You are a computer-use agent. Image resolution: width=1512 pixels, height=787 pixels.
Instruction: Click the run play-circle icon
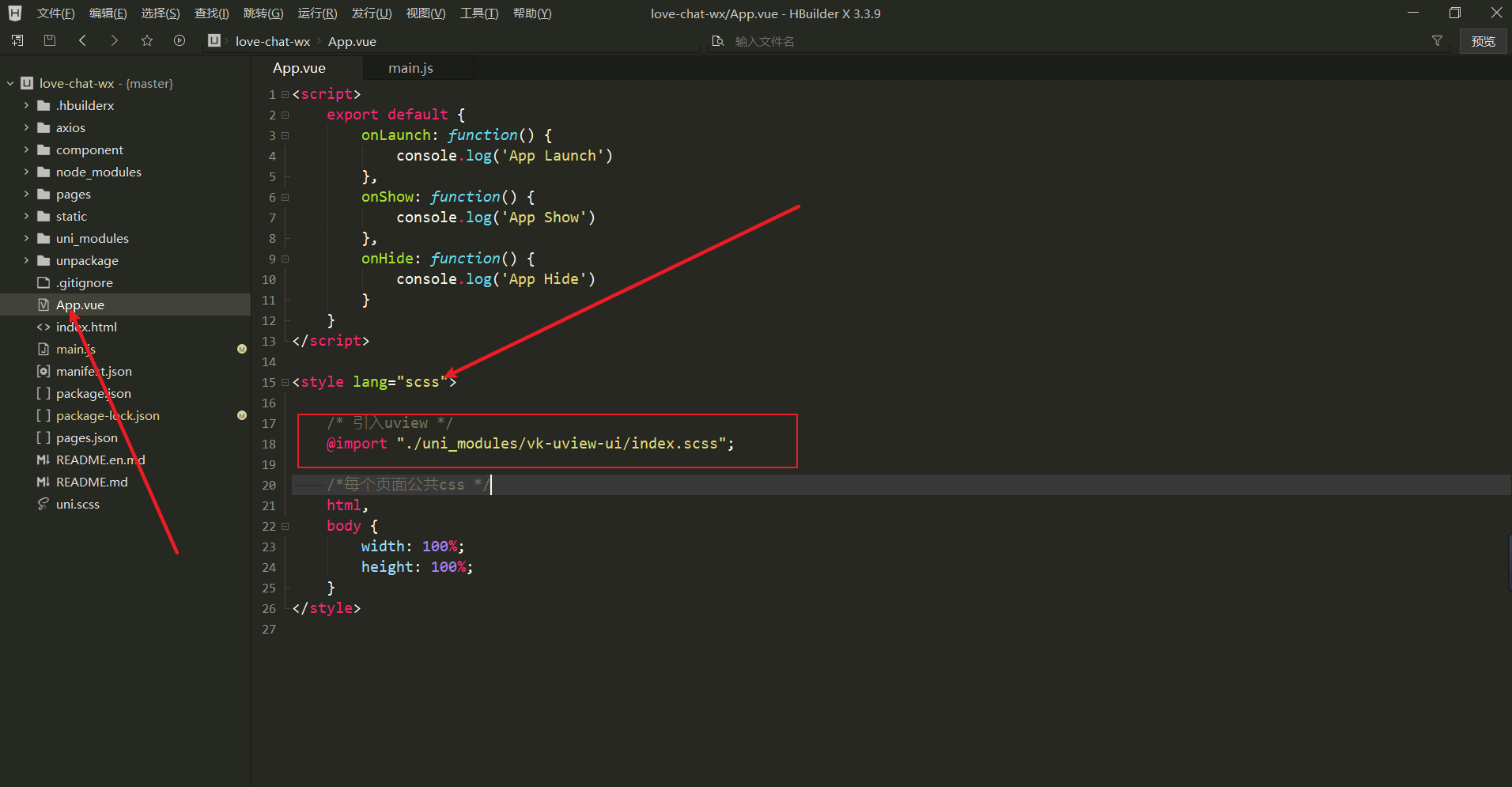click(180, 40)
